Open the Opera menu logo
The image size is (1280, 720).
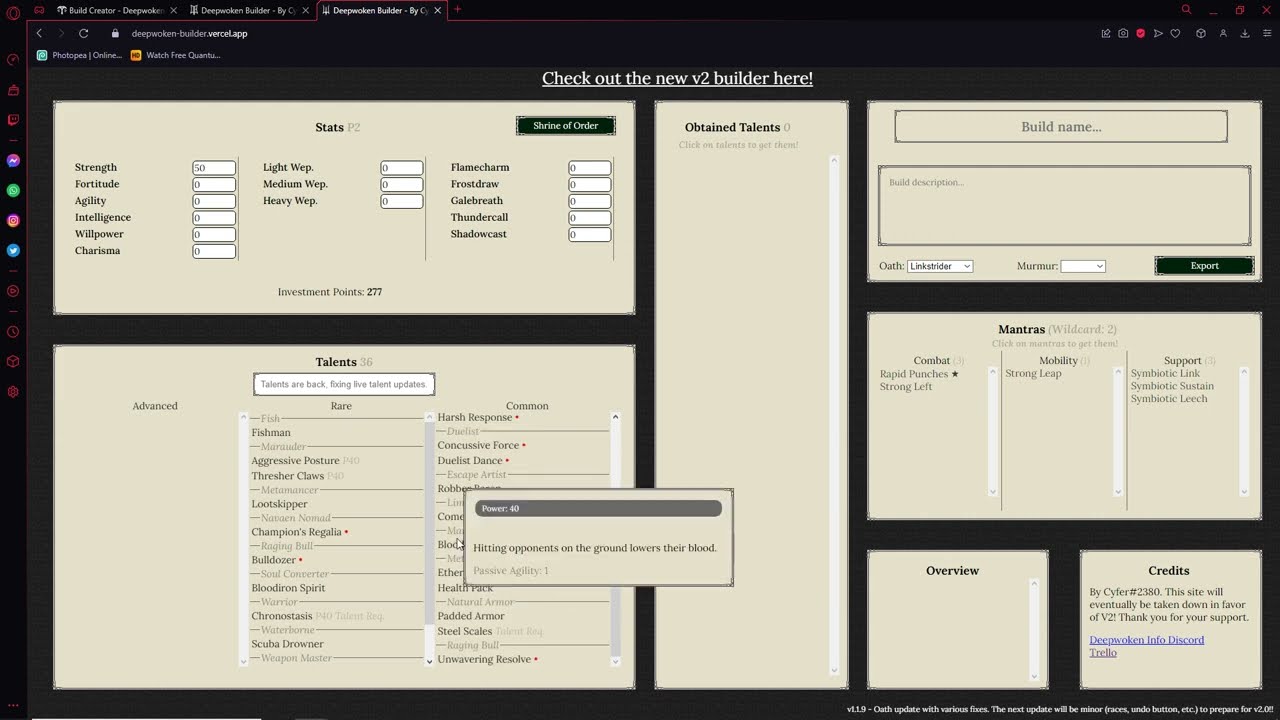pos(13,12)
